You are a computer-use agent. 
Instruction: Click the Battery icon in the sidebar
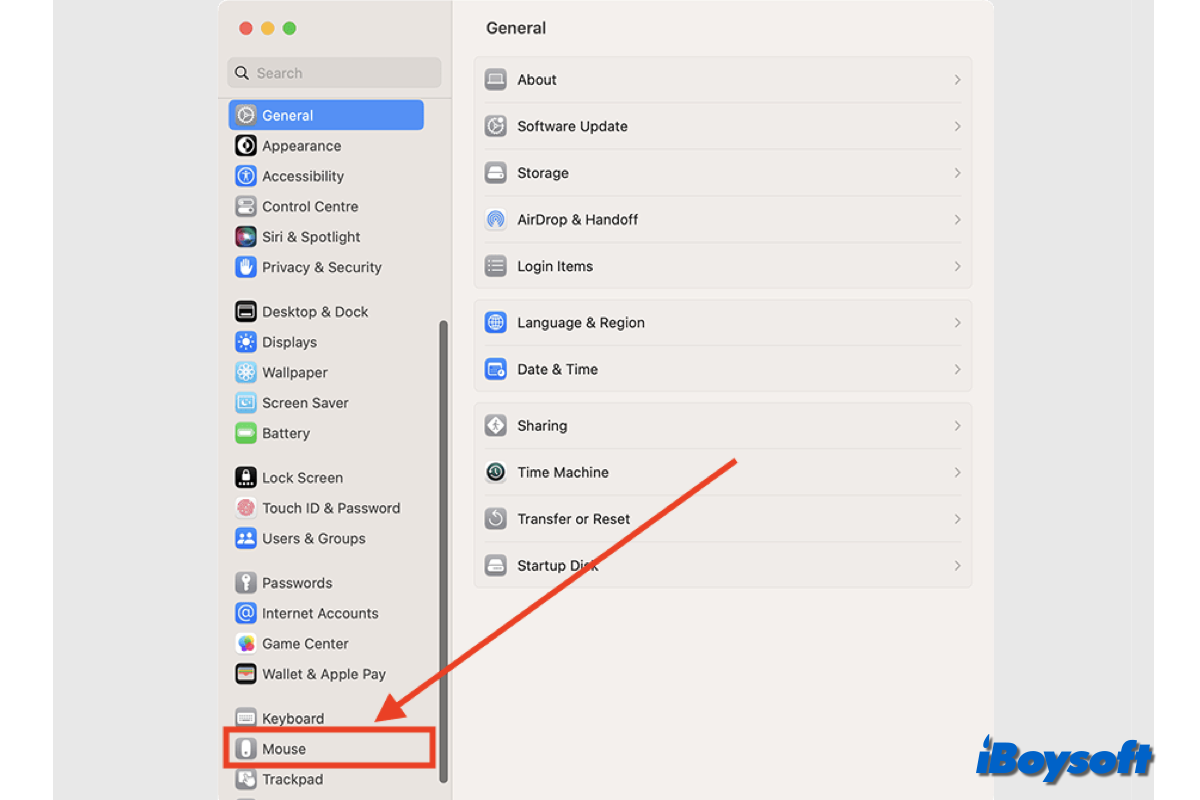tap(246, 433)
